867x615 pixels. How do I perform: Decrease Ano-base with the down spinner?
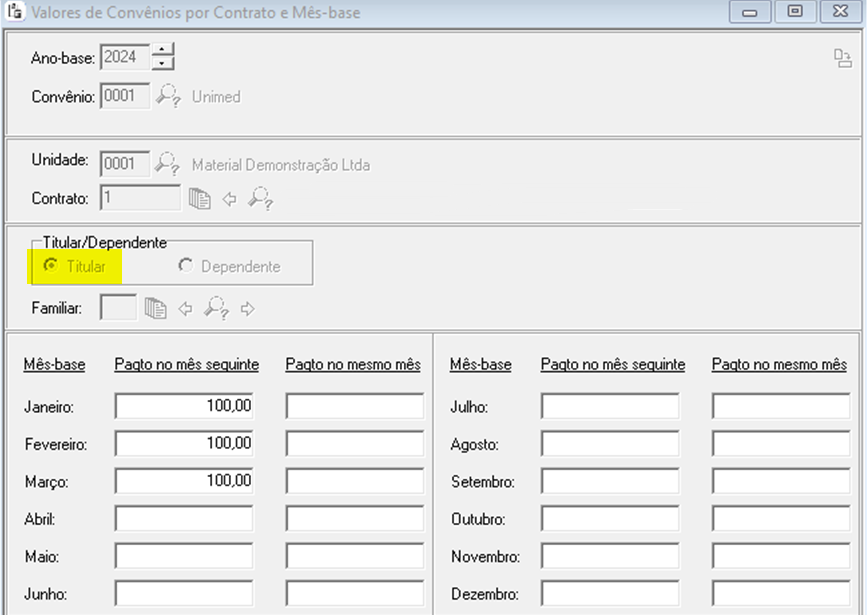click(162, 64)
